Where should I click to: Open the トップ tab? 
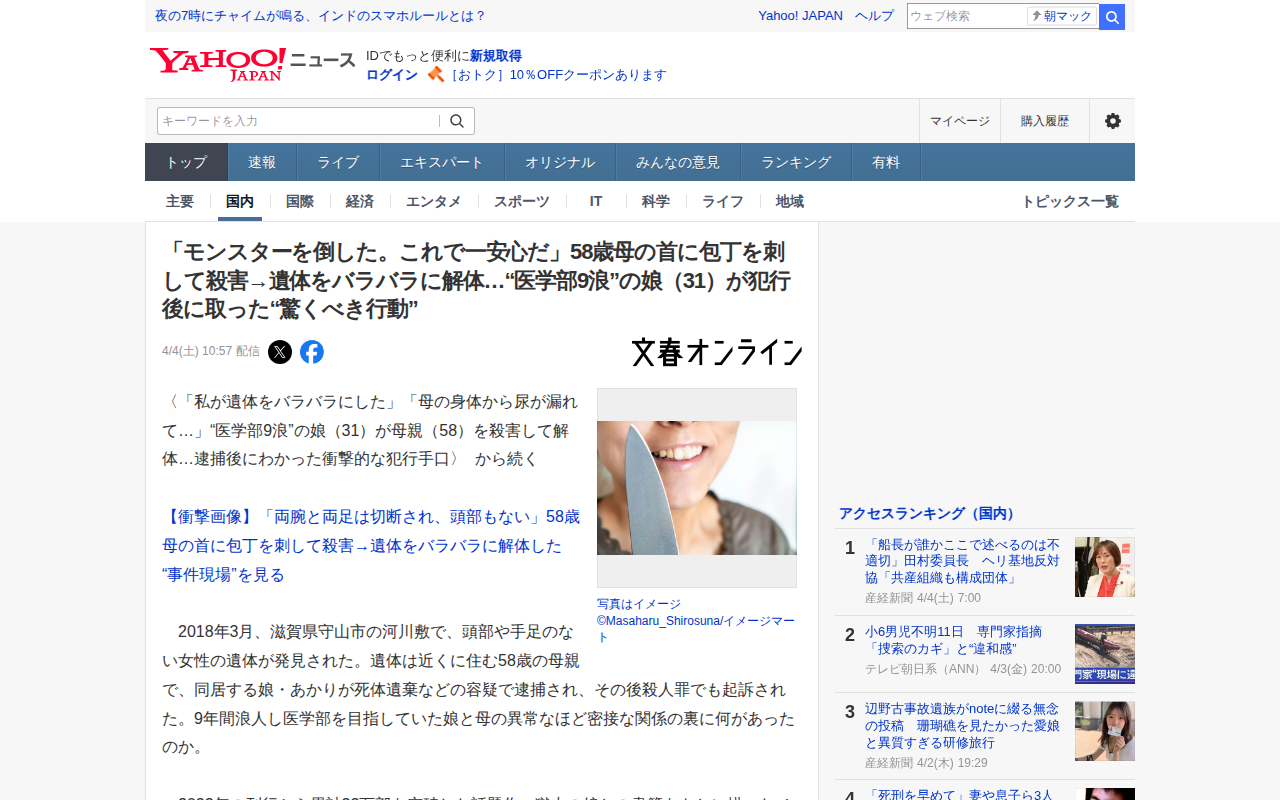(186, 162)
